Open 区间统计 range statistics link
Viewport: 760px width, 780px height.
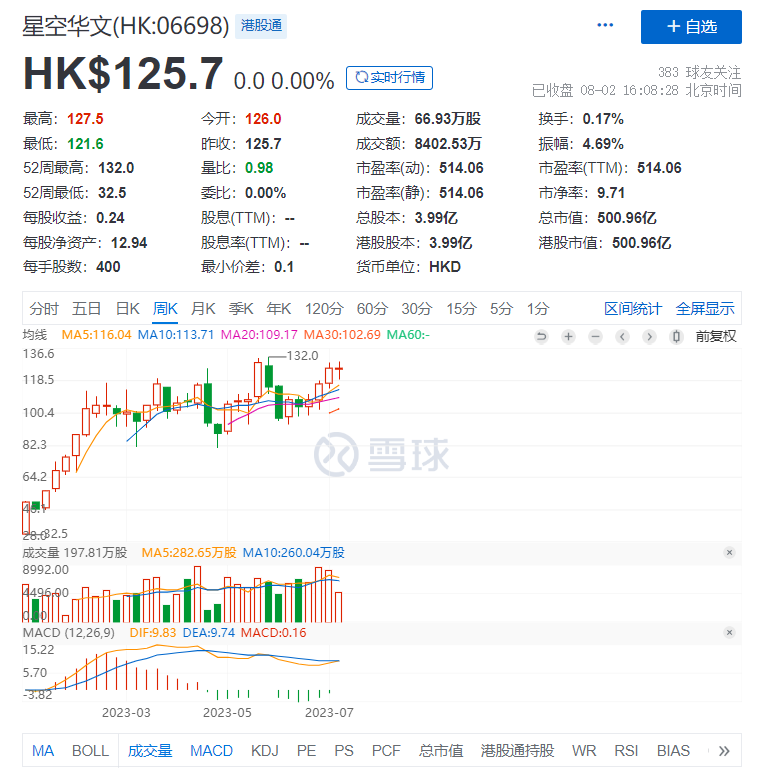point(633,308)
